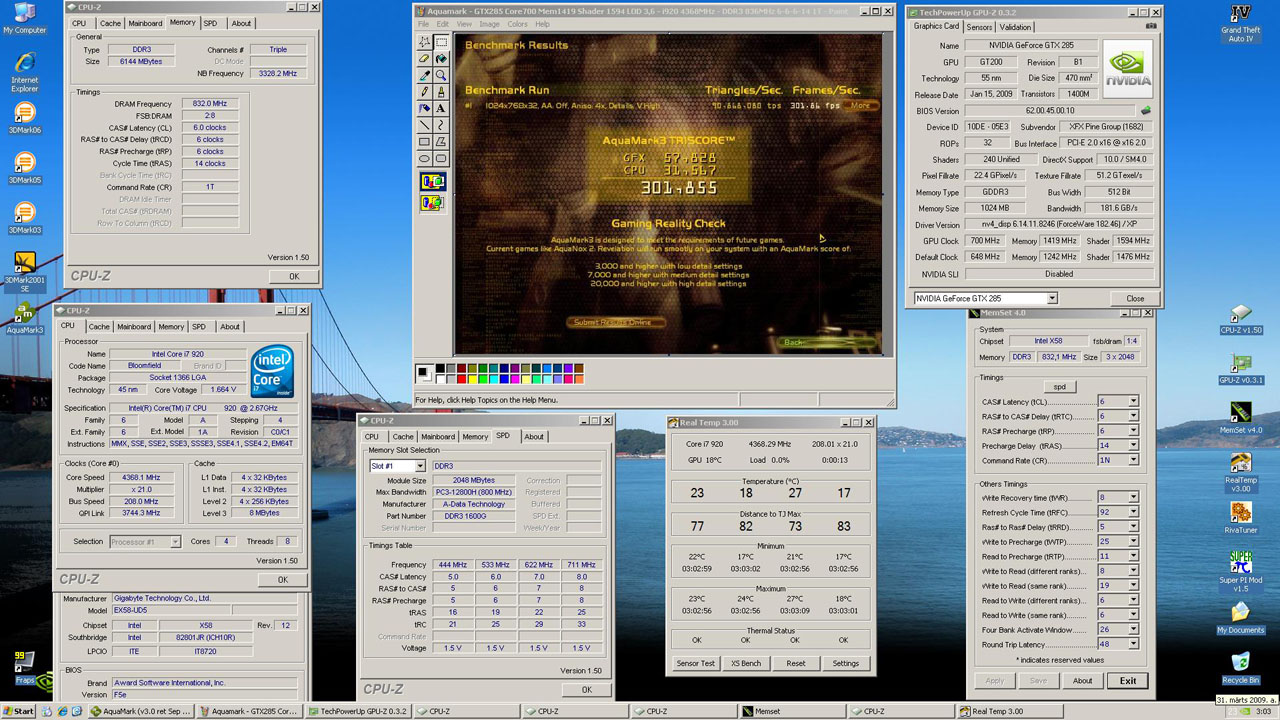
Task: Click the spd button in MemSet
Action: (x=1059, y=386)
